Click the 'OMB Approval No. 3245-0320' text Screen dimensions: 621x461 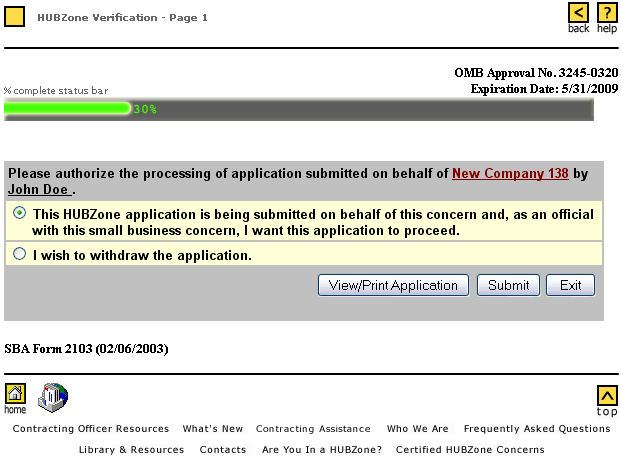pos(536,73)
